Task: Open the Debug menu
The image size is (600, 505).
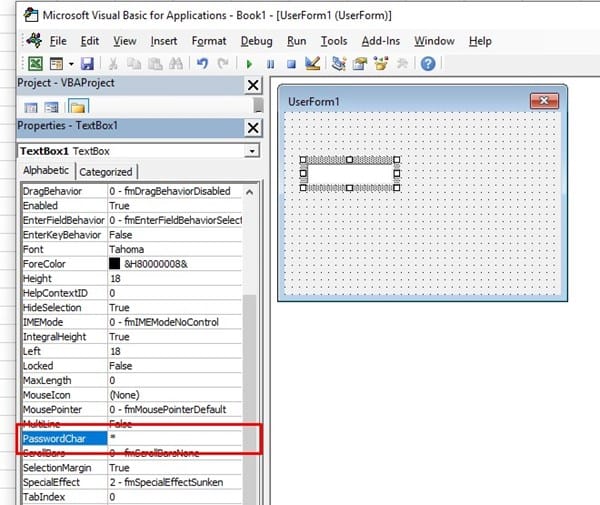Action: click(x=256, y=41)
